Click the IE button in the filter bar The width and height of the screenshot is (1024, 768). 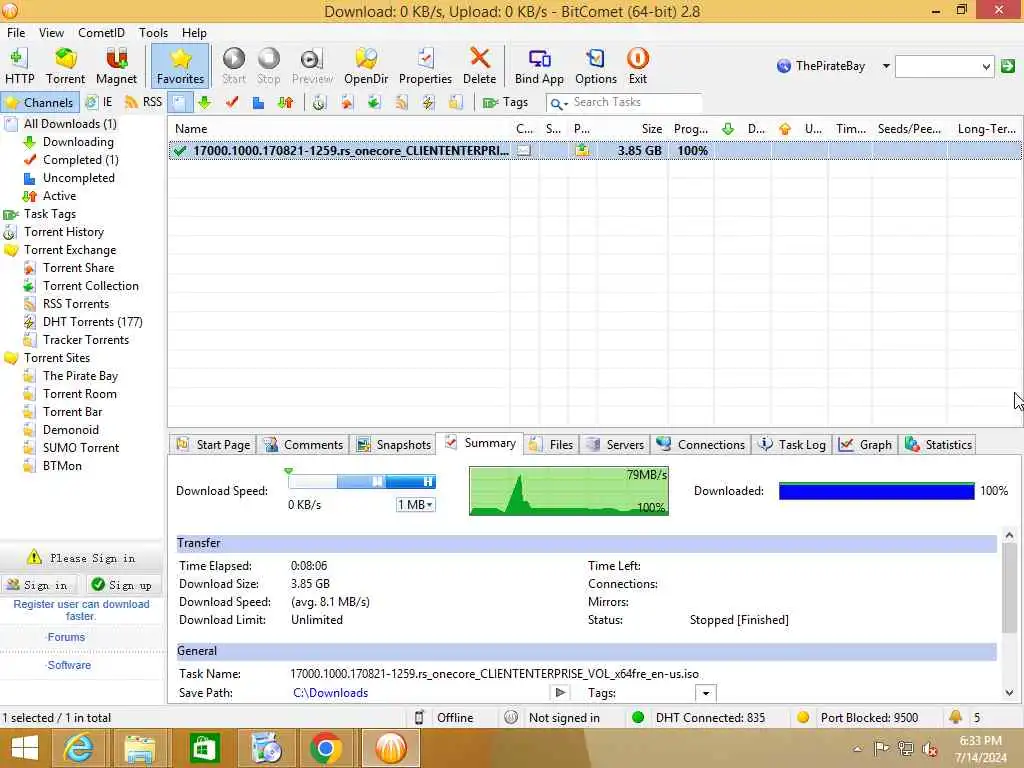pos(100,103)
